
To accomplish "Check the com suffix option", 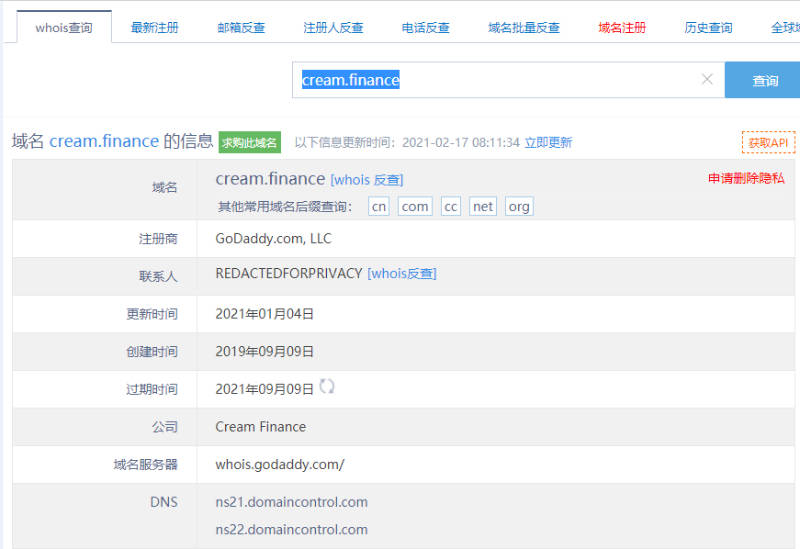I will (415, 206).
